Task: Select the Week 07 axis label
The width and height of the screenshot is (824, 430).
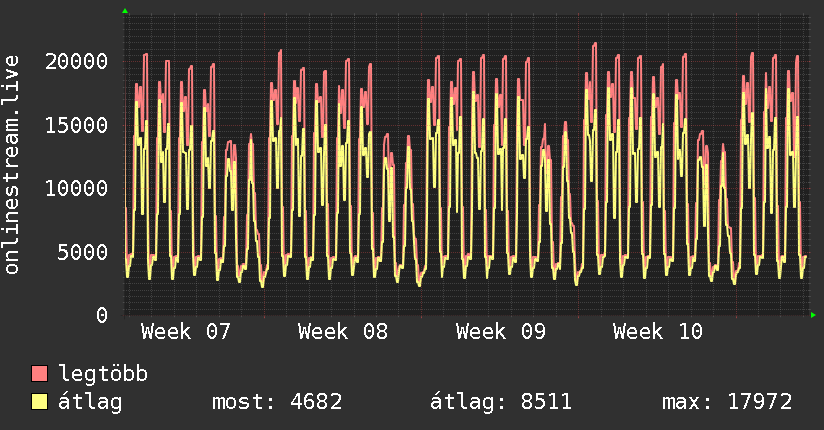Action: point(185,331)
